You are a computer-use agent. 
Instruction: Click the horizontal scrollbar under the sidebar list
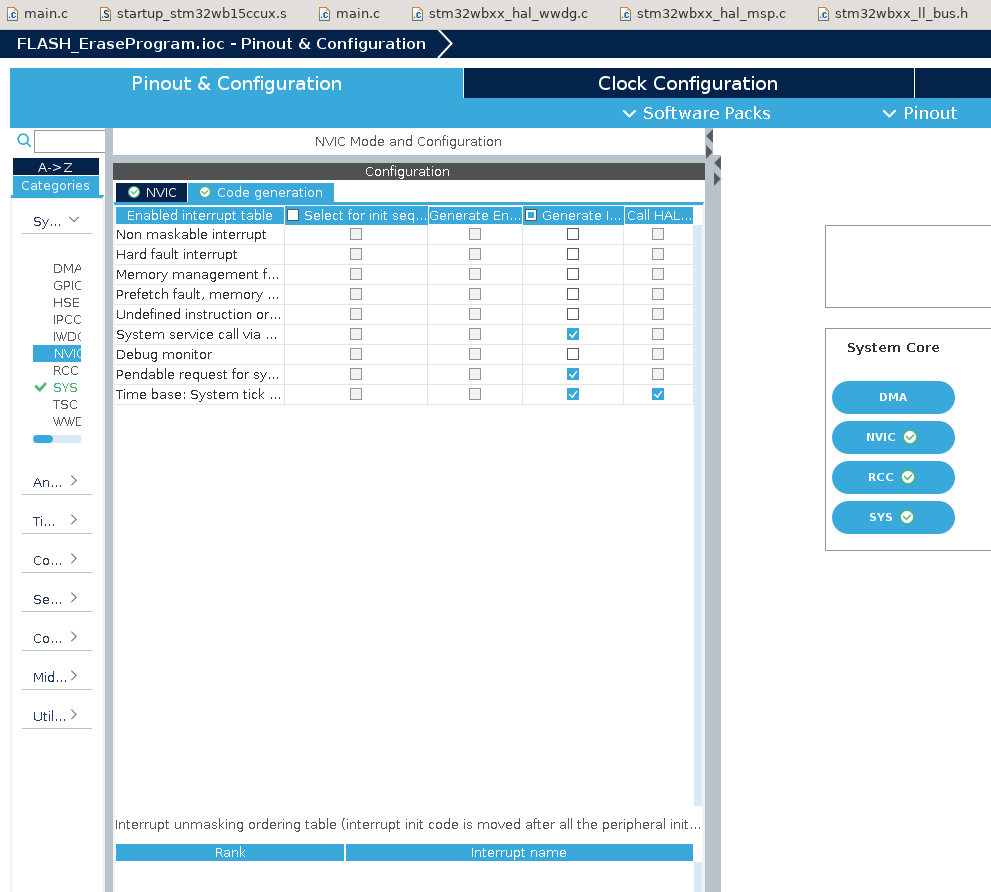pos(57,439)
